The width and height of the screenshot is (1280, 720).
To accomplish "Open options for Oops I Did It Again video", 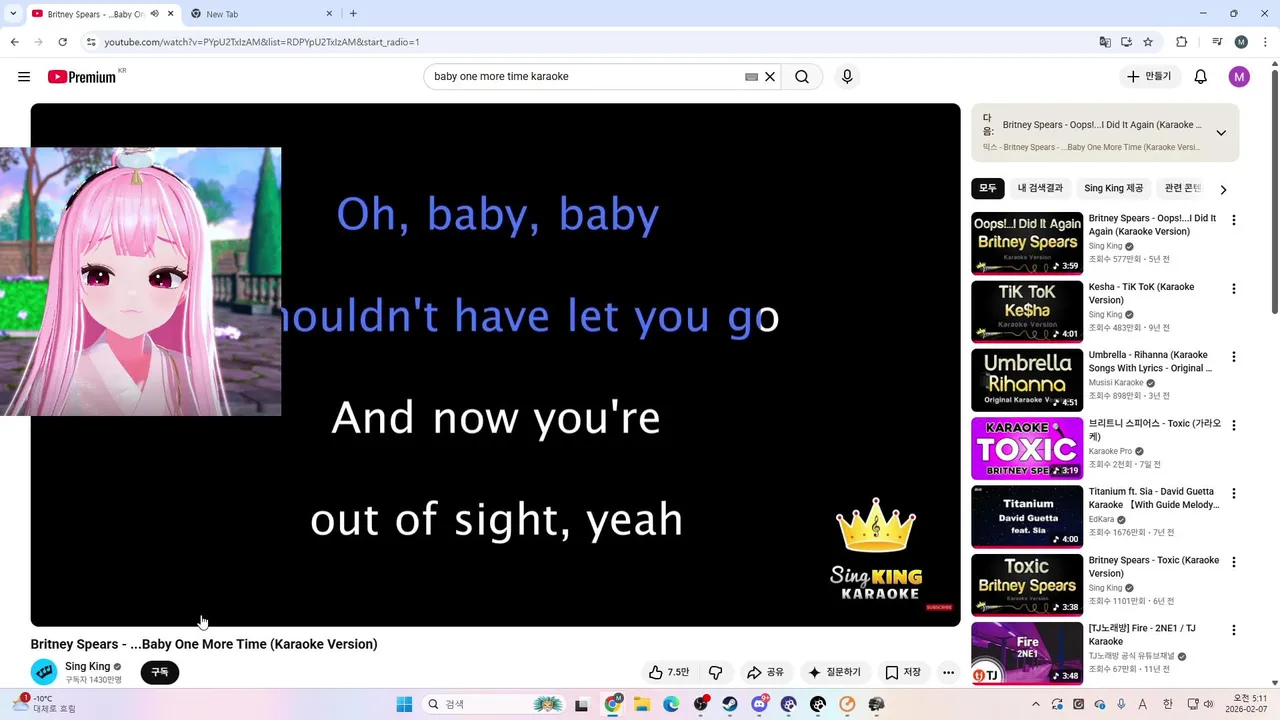I will 1233,220.
